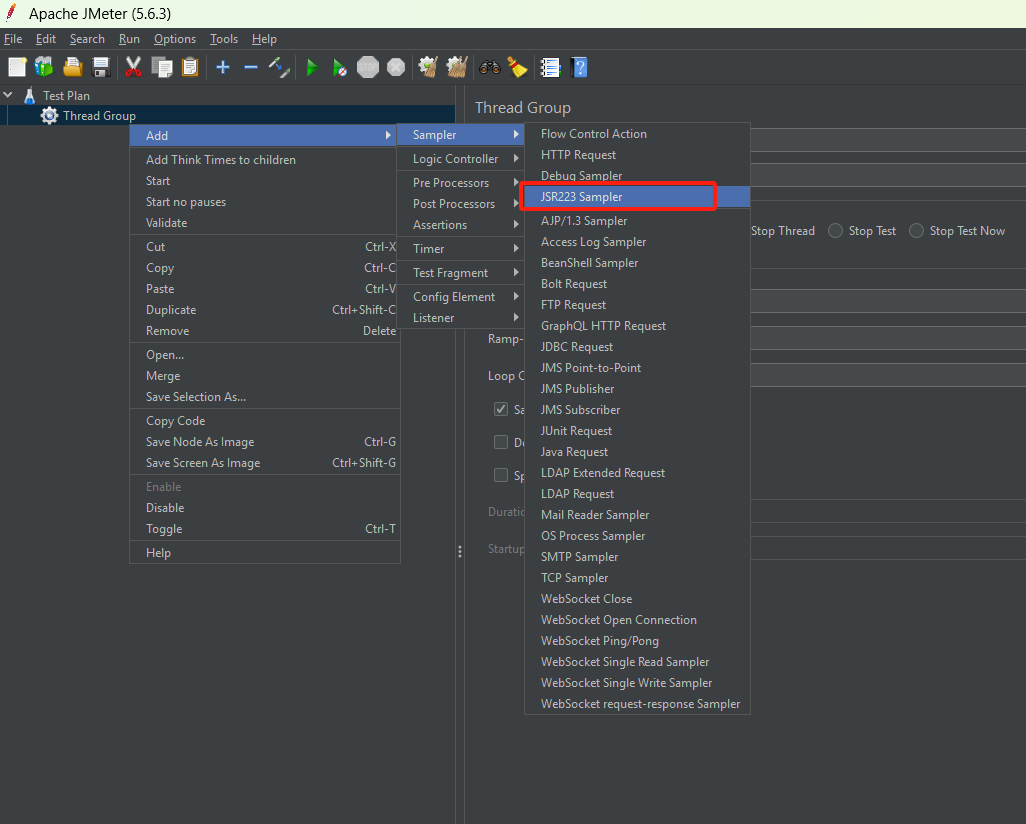
Task: Choose Validate in the context menu
Action: click(265, 223)
